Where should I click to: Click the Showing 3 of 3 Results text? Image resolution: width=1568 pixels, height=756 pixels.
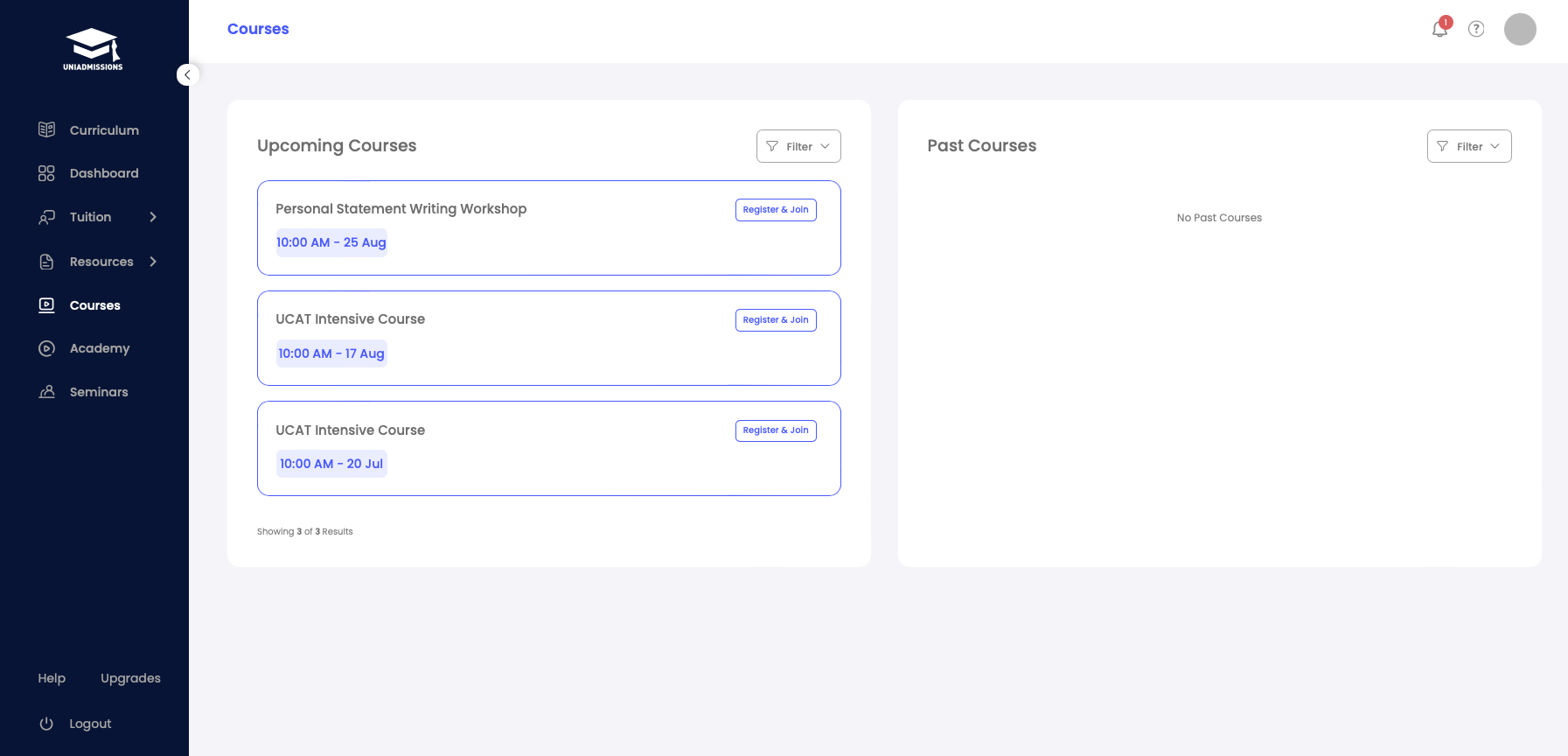(x=305, y=531)
